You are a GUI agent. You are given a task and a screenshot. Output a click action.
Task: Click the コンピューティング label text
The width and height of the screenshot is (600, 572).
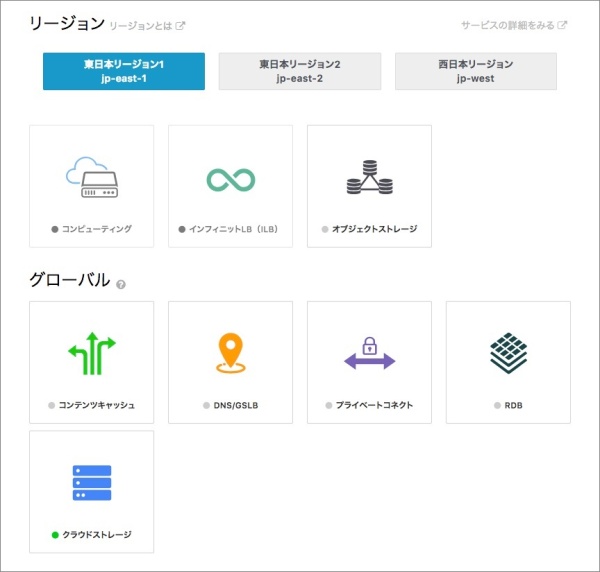point(97,229)
